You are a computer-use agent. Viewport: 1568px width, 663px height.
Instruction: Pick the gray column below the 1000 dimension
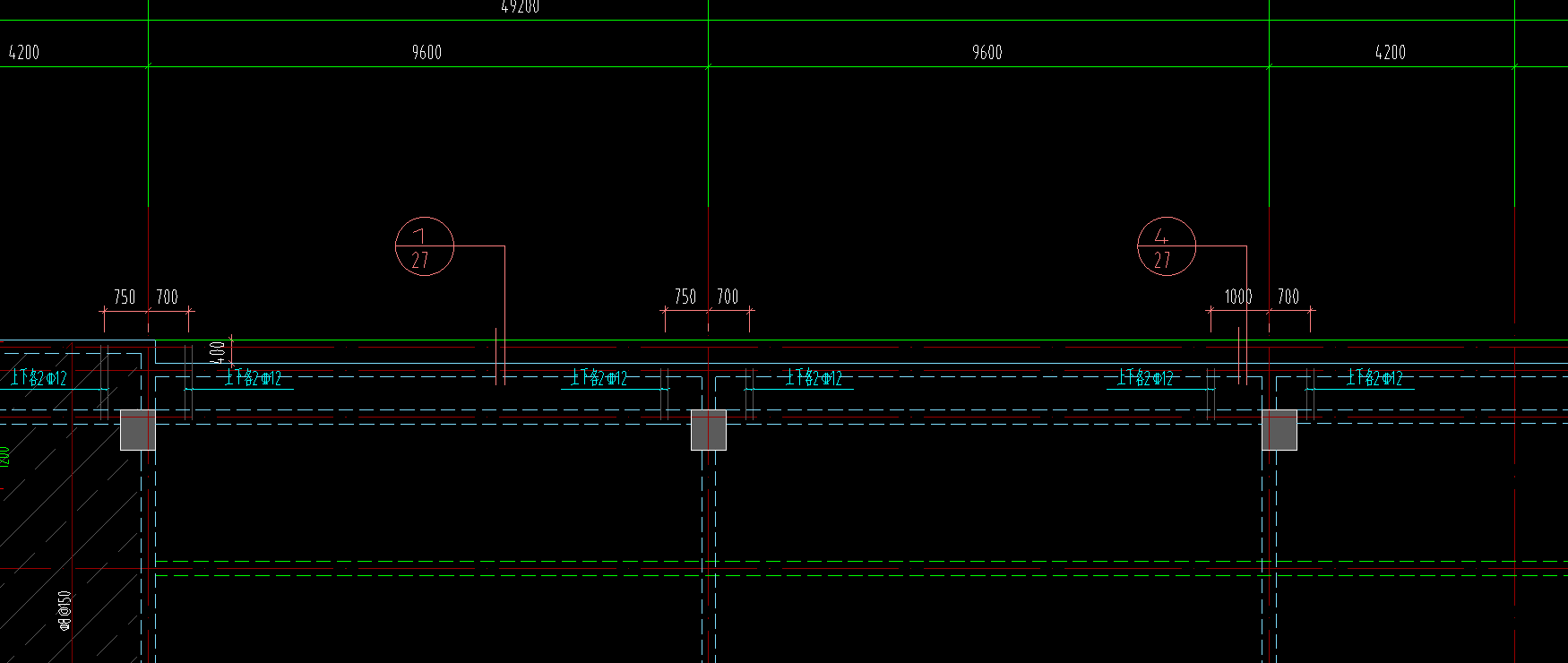[1279, 430]
